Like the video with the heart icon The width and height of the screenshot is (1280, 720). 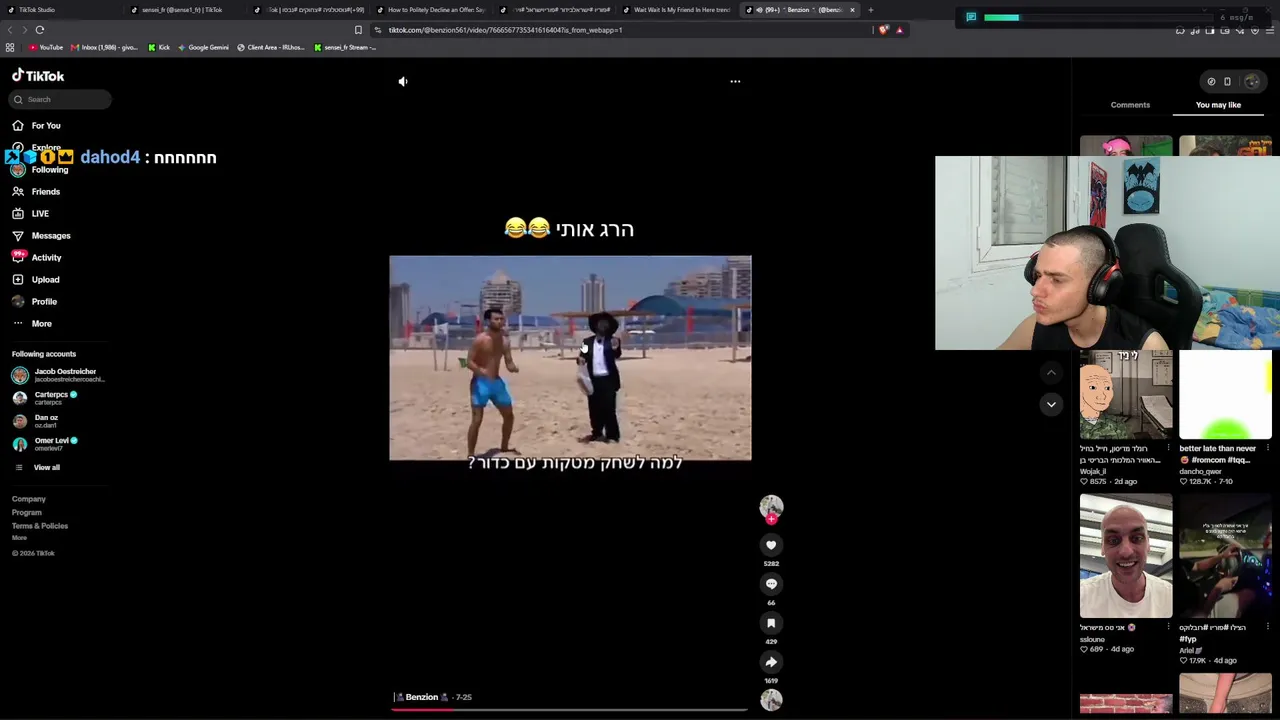click(771, 545)
